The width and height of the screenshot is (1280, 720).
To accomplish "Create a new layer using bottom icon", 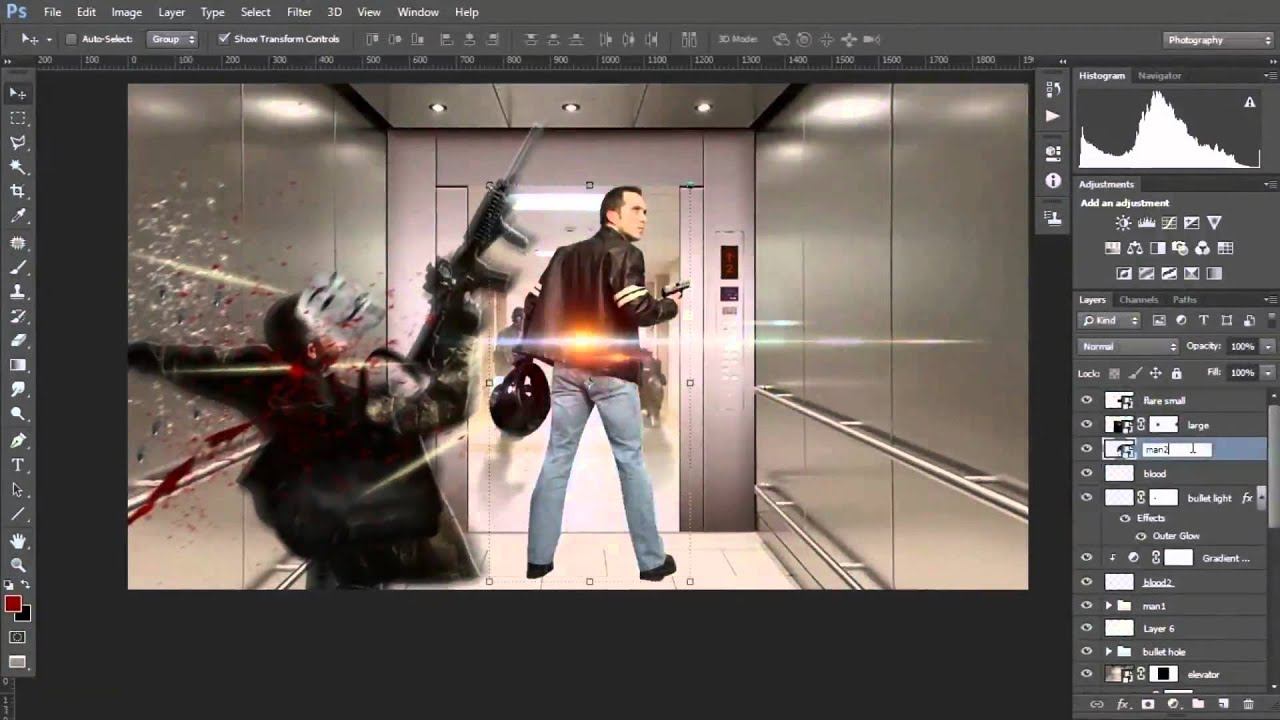I will [x=1223, y=704].
